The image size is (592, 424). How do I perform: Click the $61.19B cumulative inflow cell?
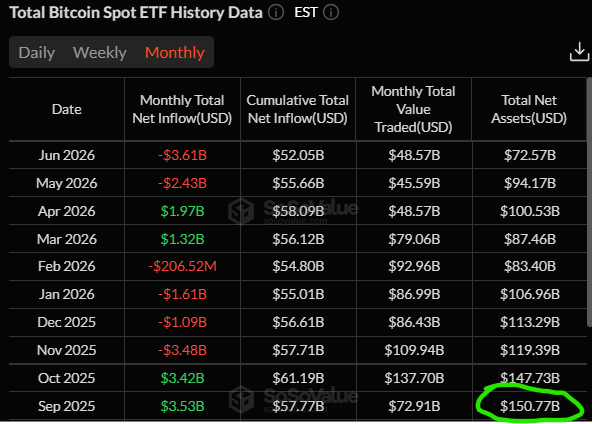click(298, 378)
